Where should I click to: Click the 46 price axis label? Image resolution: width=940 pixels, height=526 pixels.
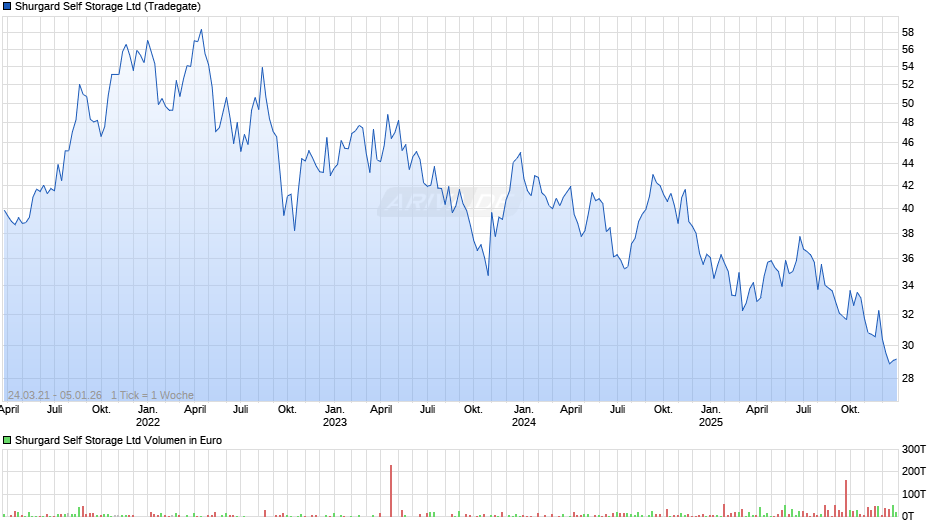[908, 142]
